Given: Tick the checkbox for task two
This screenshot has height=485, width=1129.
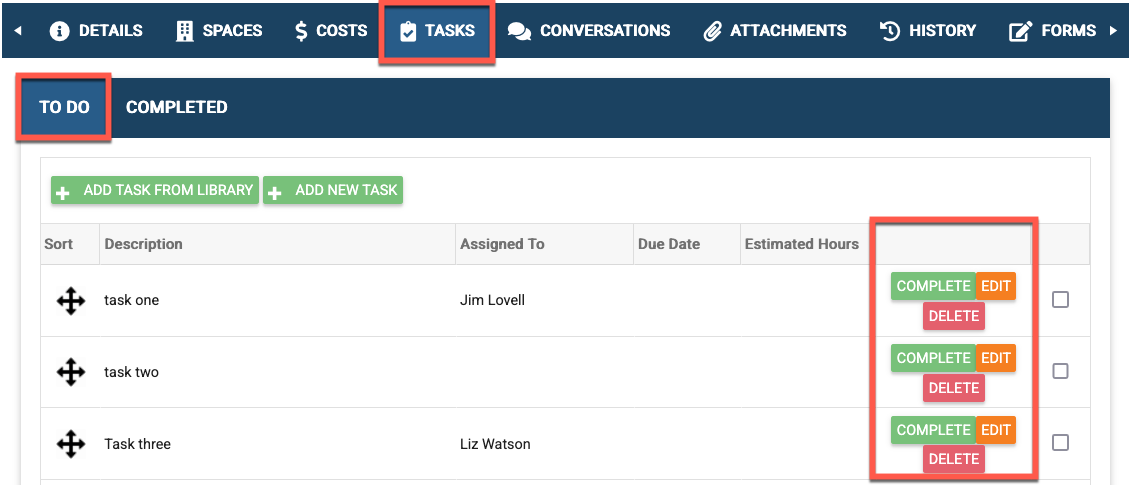Looking at the screenshot, I should pos(1061,371).
